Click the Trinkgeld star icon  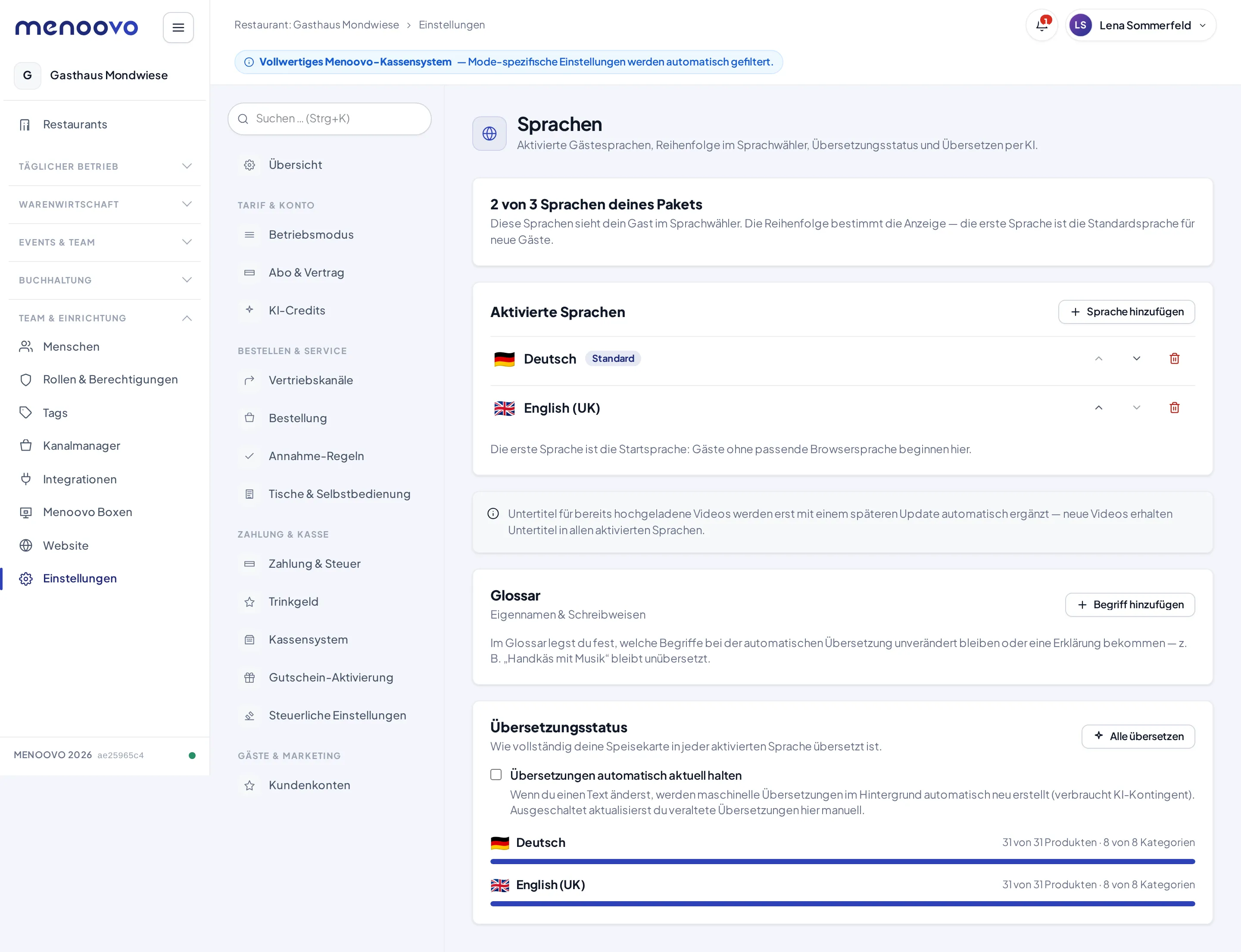pyautogui.click(x=249, y=602)
